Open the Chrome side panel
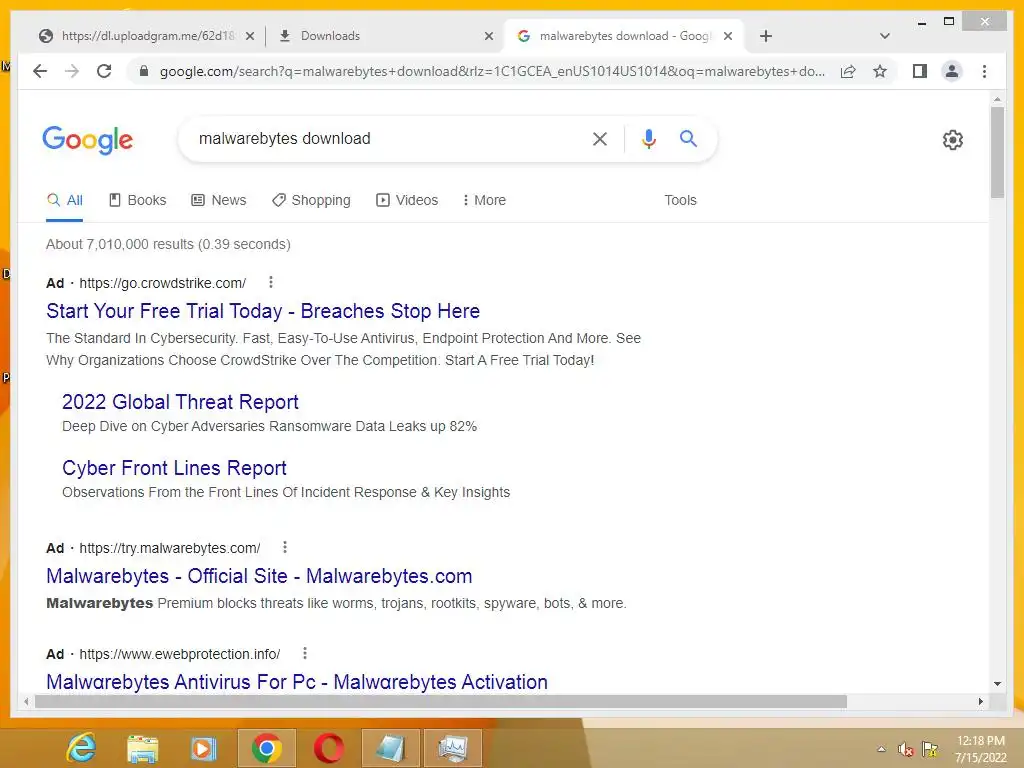1024x768 pixels. click(x=920, y=71)
